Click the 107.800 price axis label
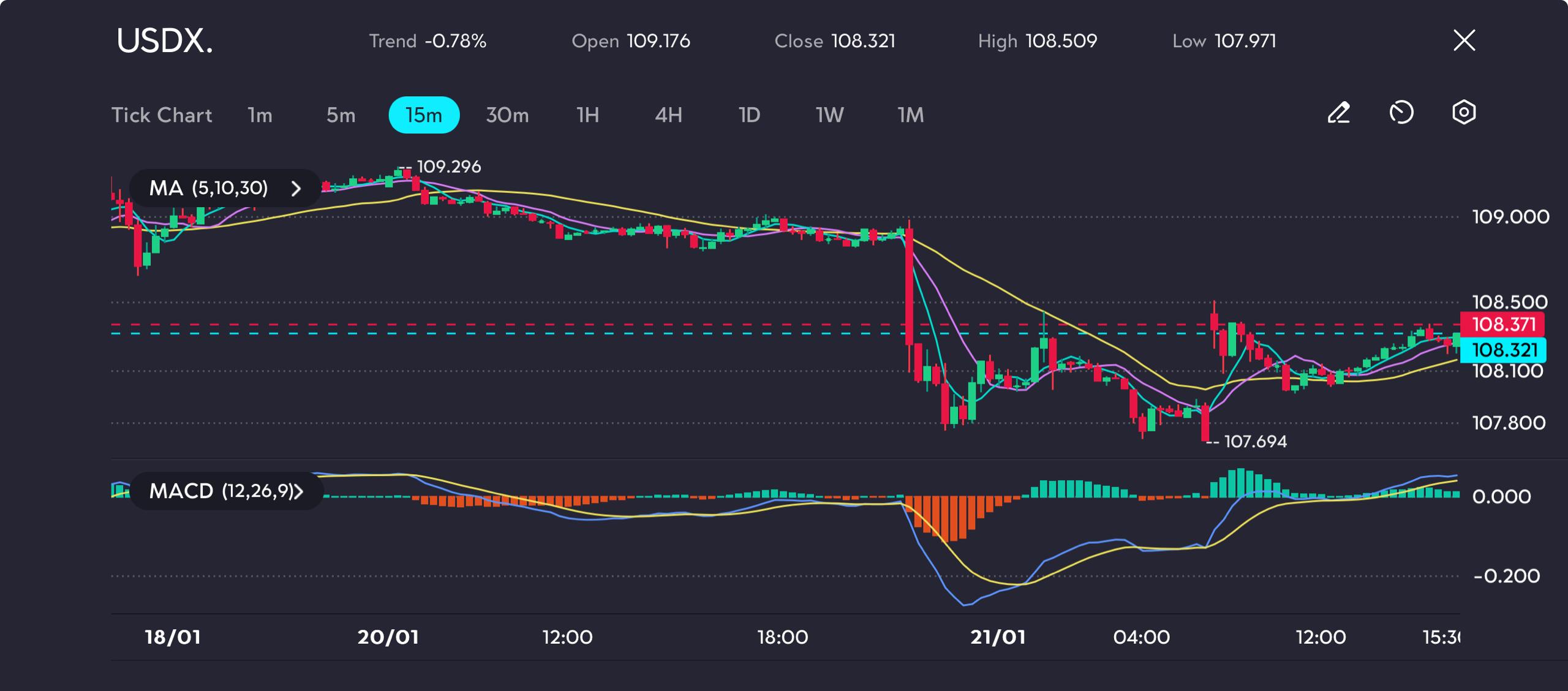 [x=1509, y=423]
